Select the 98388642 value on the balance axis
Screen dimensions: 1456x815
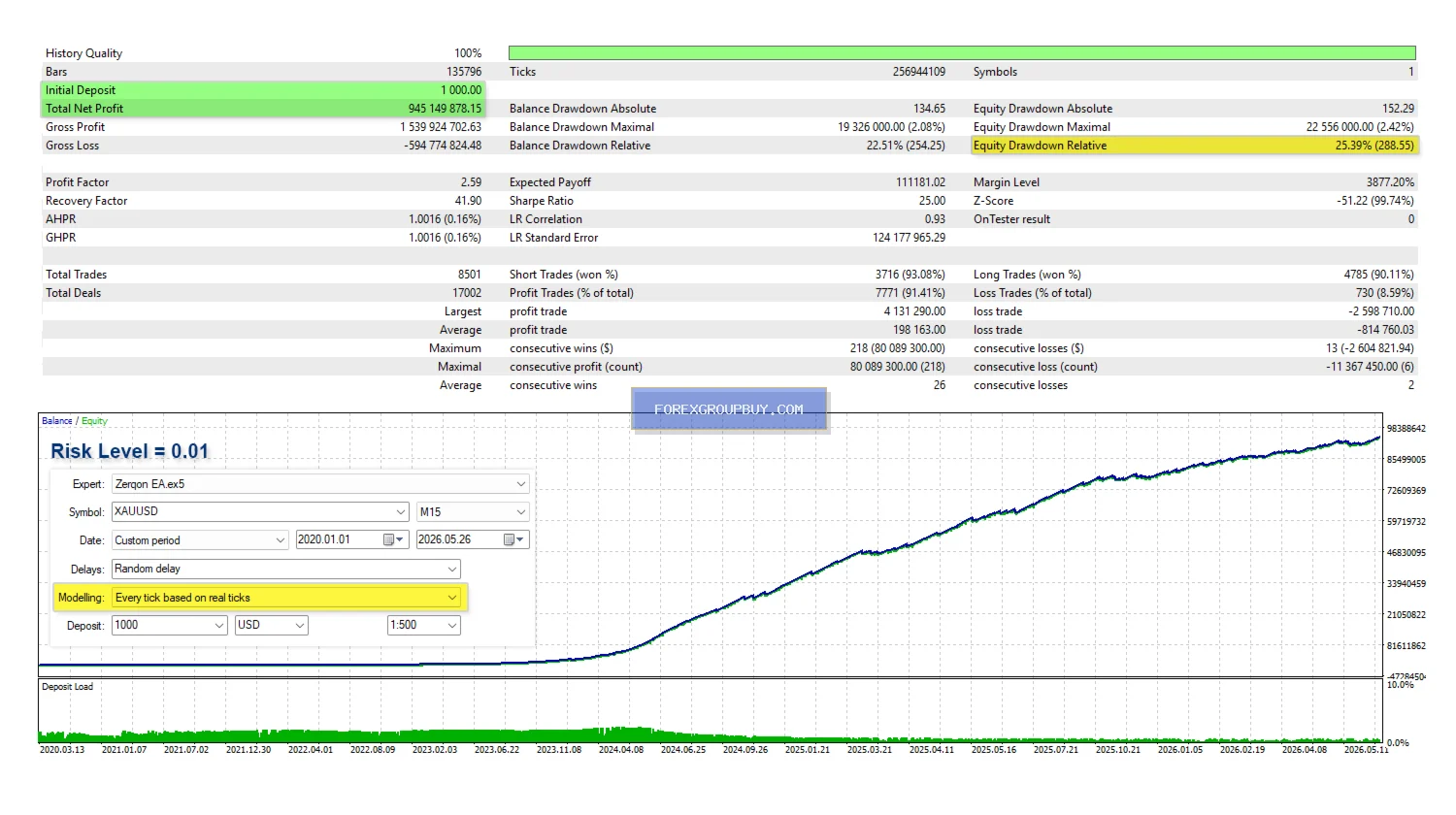[x=1406, y=428]
